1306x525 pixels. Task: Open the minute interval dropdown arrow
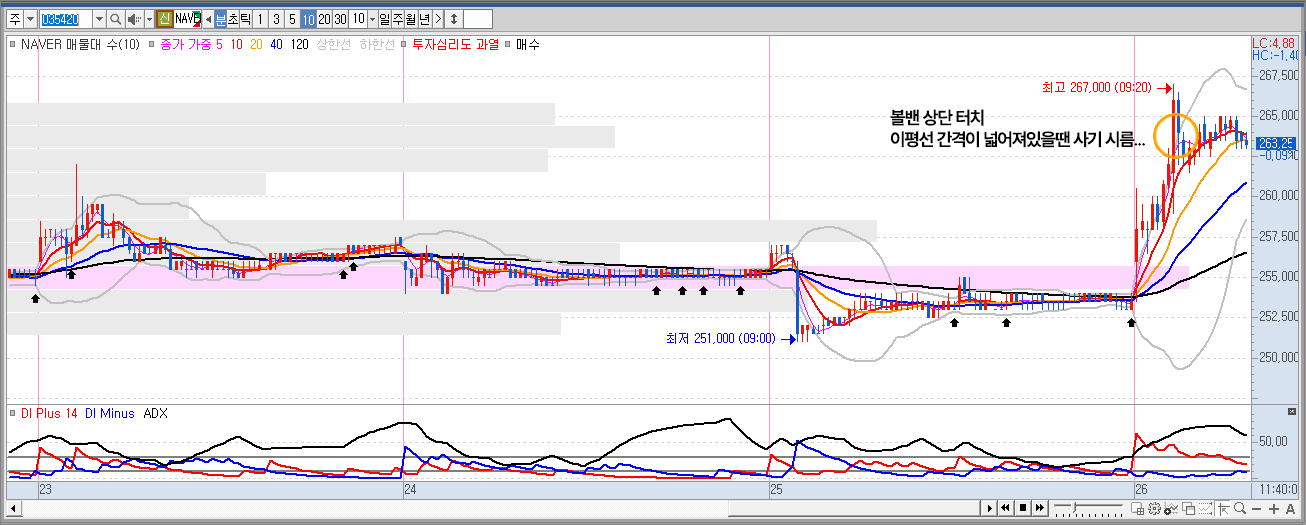pos(372,19)
